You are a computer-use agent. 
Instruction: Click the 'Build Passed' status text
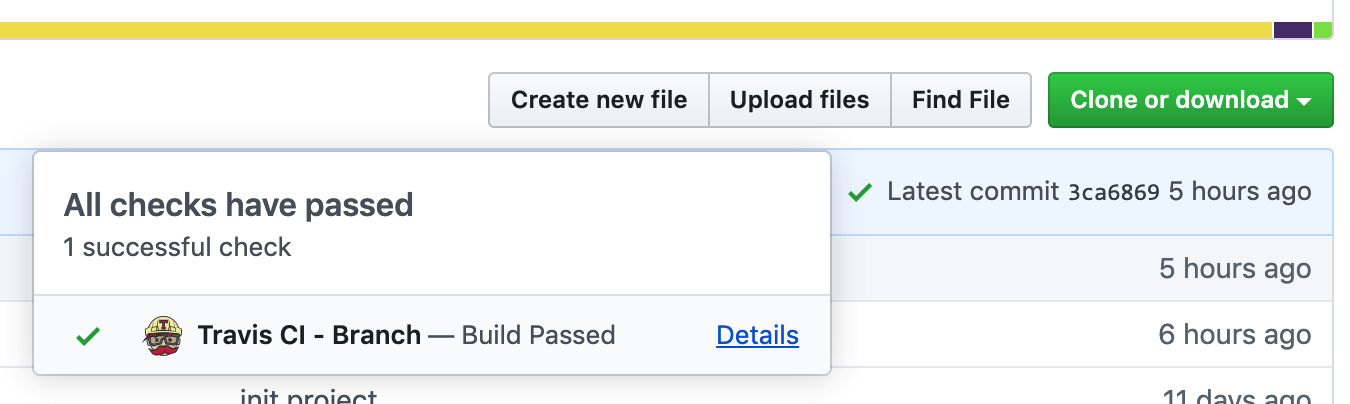538,335
